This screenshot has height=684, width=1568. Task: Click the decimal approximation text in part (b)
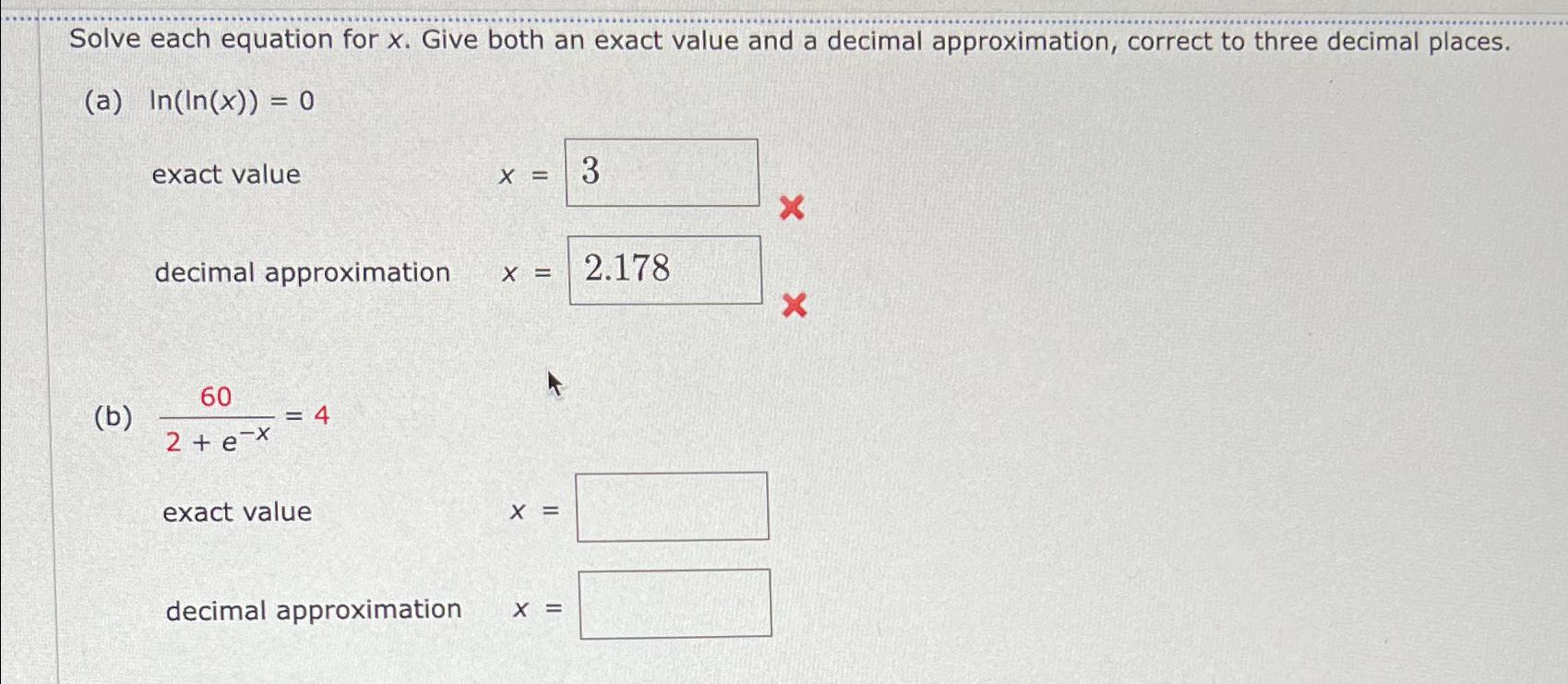tap(313, 608)
